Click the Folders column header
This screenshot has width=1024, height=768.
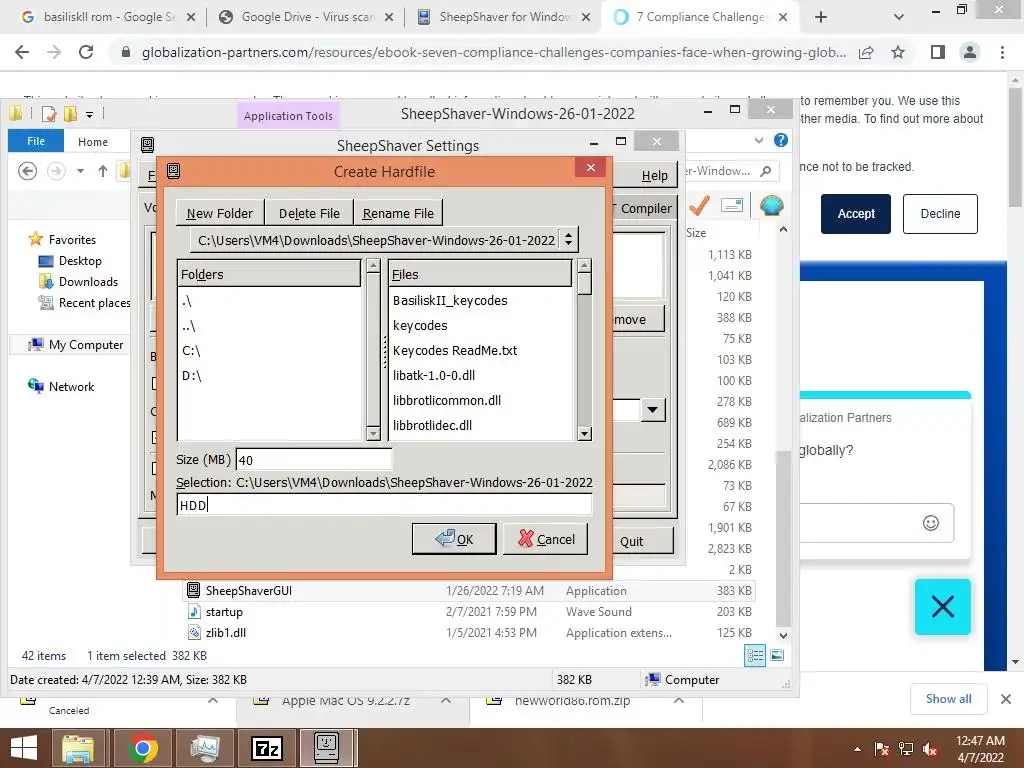coord(269,274)
